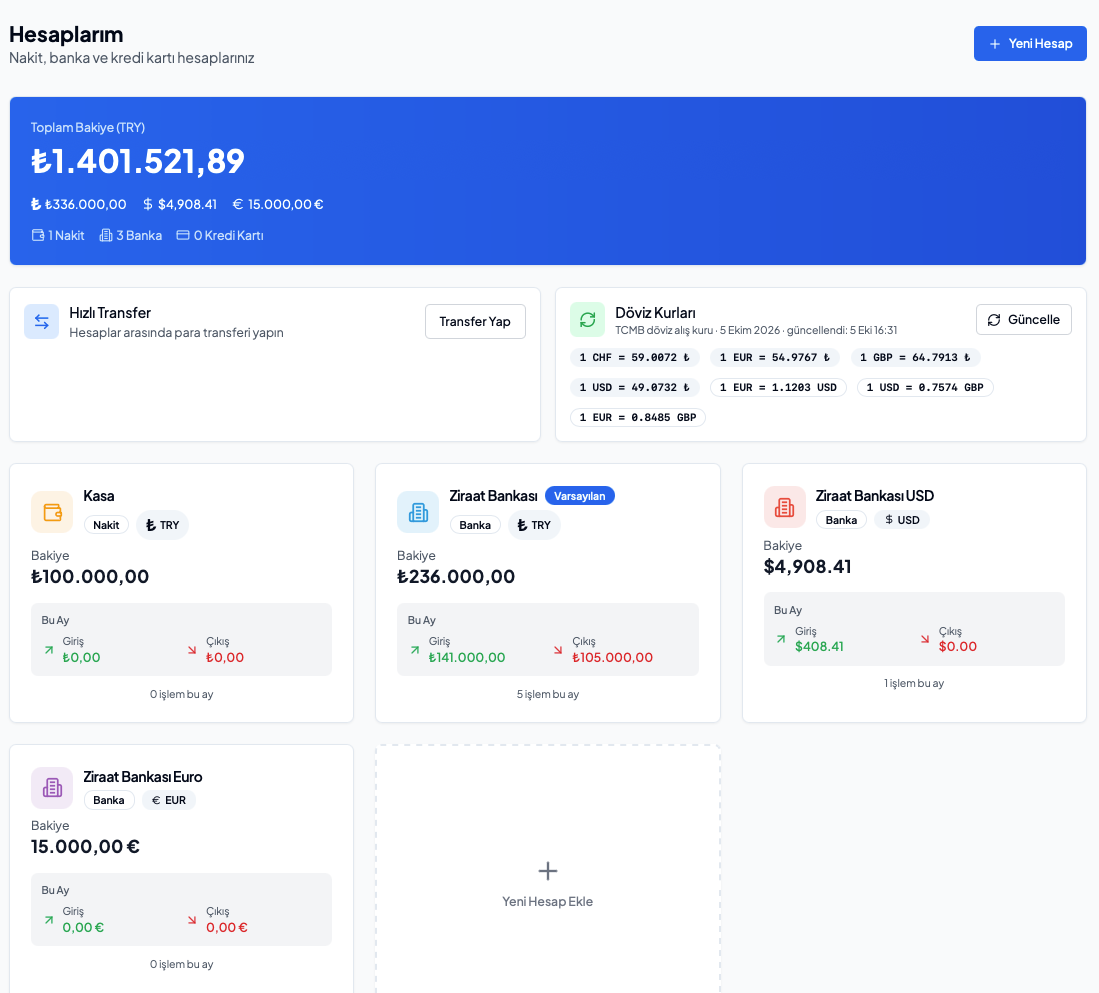
Task: Click the blue bank icon on Ziraat Bankası card
Action: [418, 512]
